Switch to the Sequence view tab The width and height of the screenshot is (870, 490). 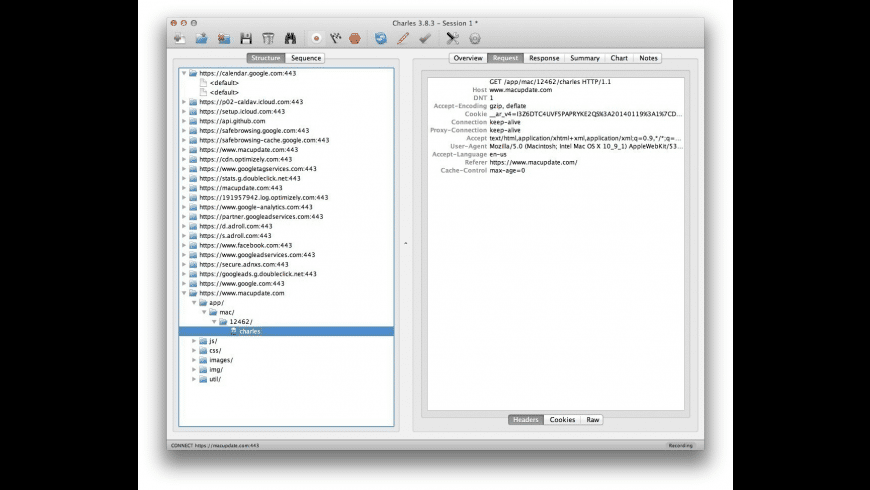306,58
